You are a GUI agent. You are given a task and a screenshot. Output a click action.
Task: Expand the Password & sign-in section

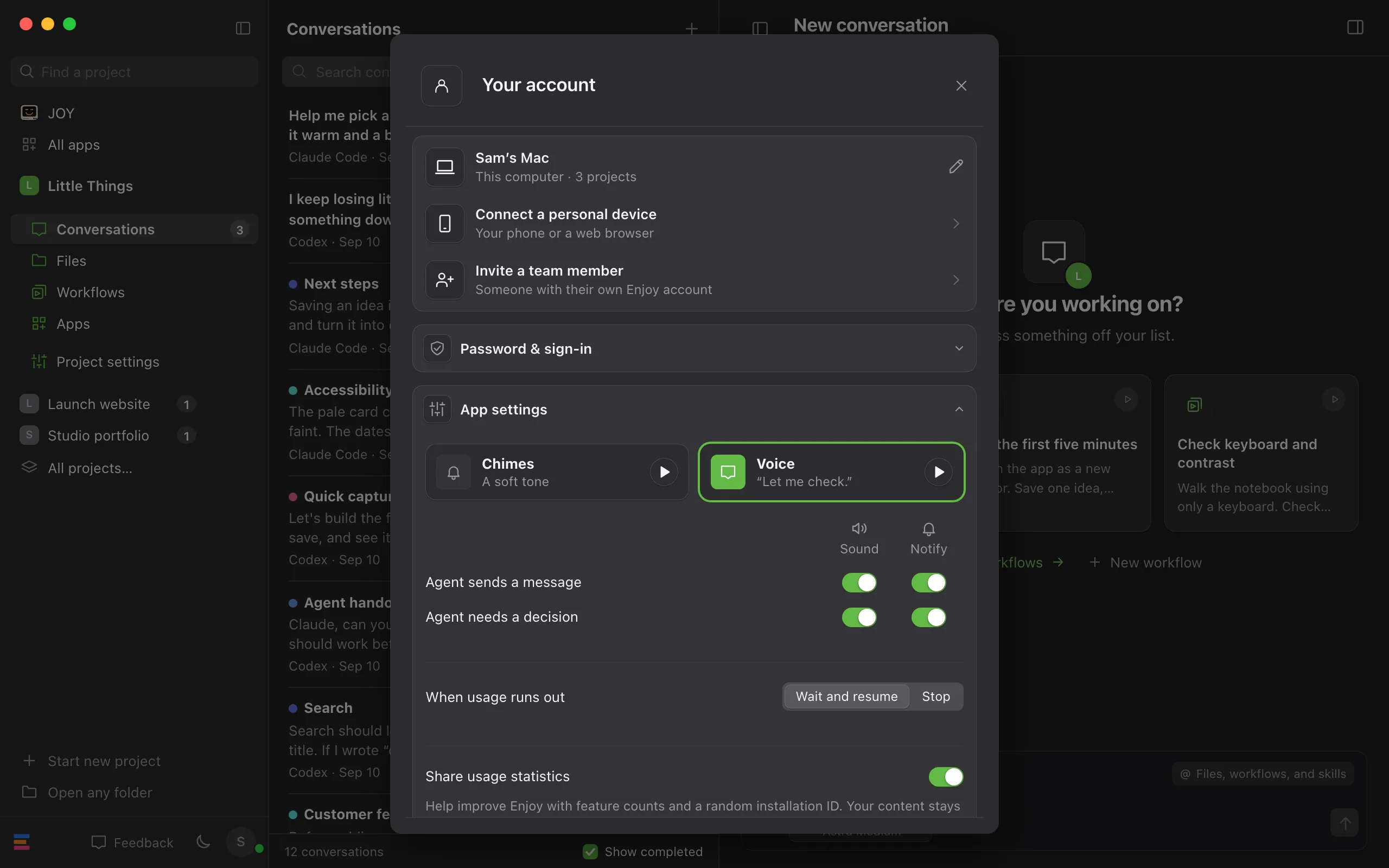(x=694, y=348)
